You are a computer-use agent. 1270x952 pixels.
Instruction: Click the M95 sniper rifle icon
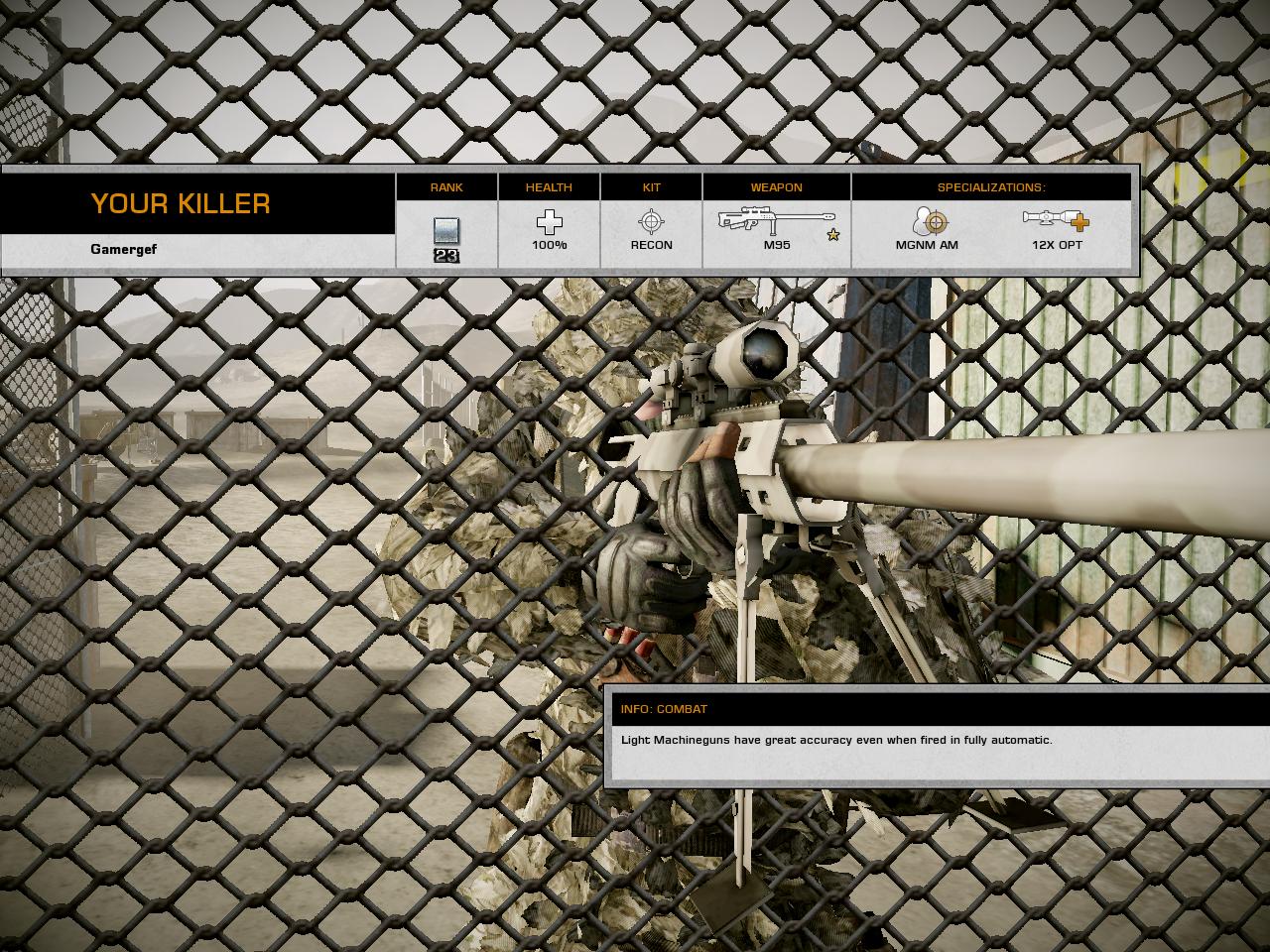(777, 222)
